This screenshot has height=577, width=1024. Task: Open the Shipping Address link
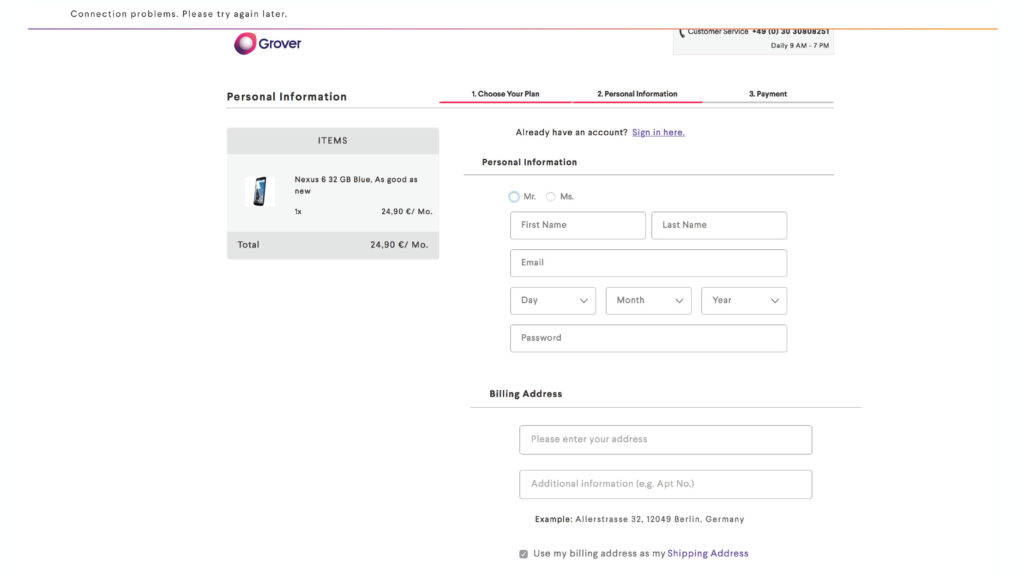(x=708, y=554)
